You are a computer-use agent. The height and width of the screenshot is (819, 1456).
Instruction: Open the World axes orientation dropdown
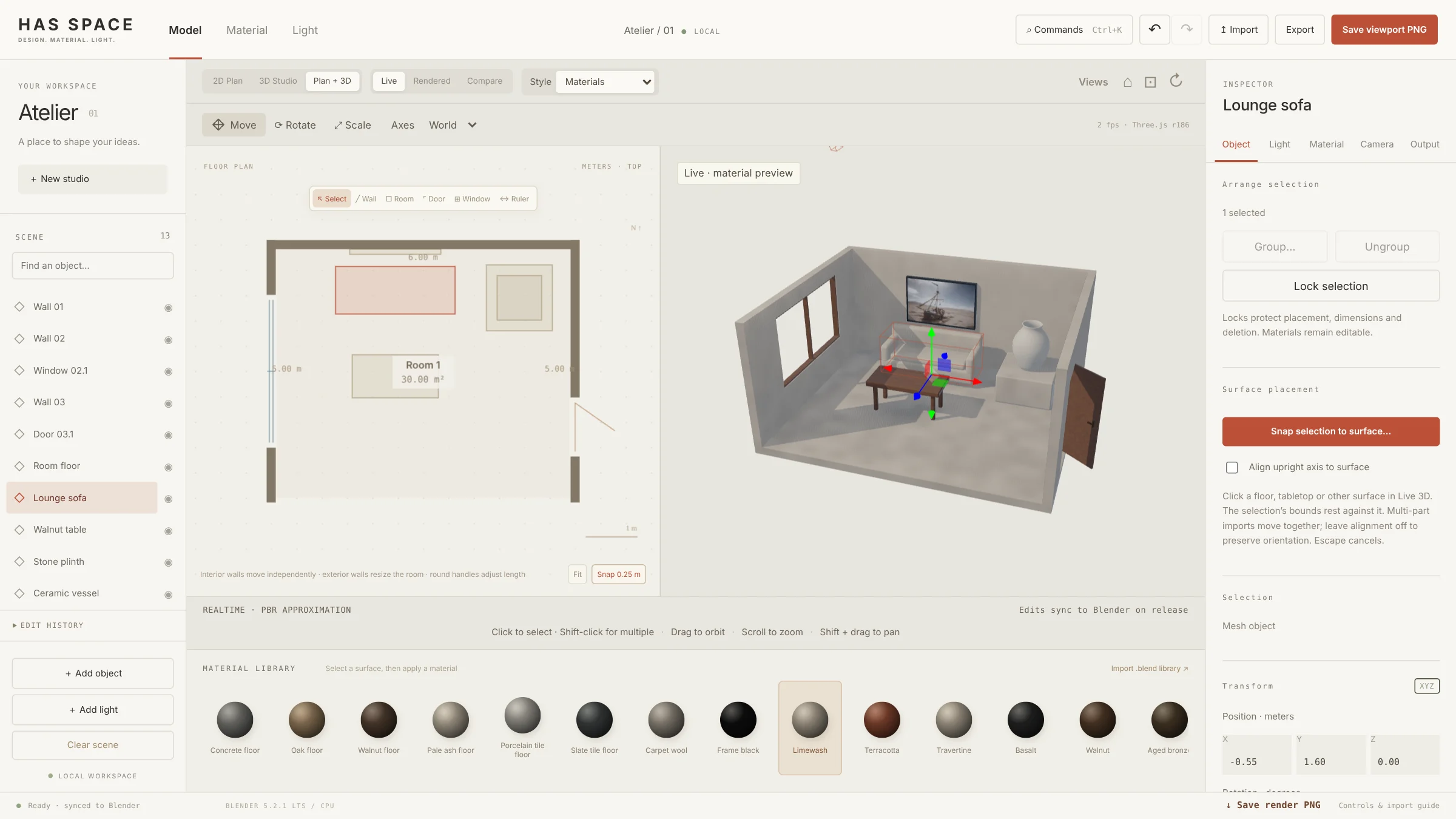(x=453, y=125)
